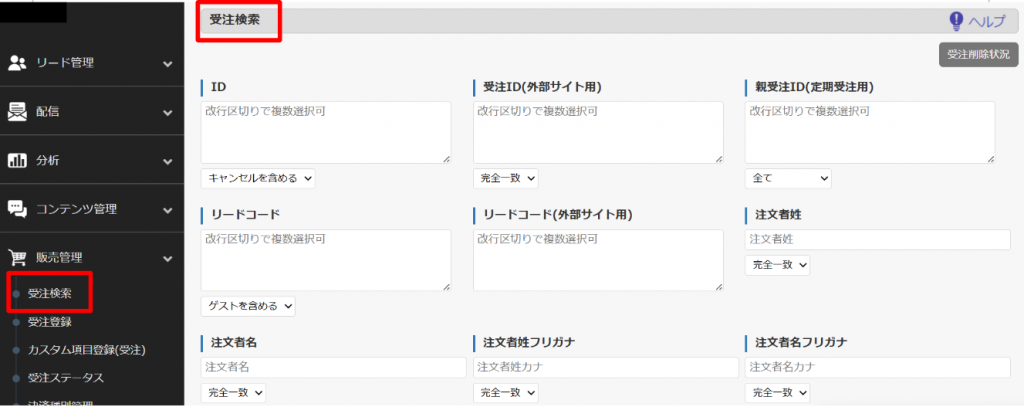Open the キャンセルを含める dropdown
This screenshot has width=1024, height=407.
[x=258, y=178]
